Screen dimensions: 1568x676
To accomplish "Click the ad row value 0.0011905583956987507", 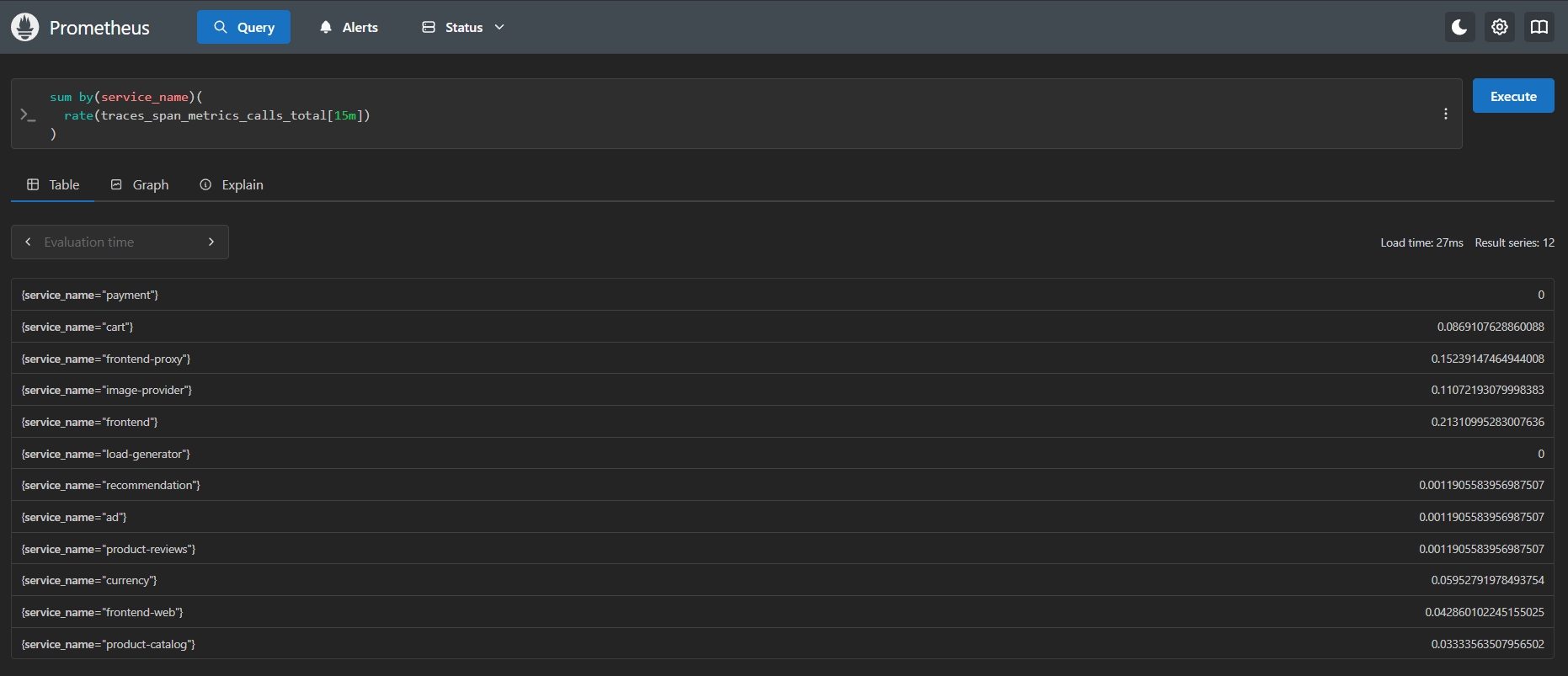I will [x=1482, y=517].
